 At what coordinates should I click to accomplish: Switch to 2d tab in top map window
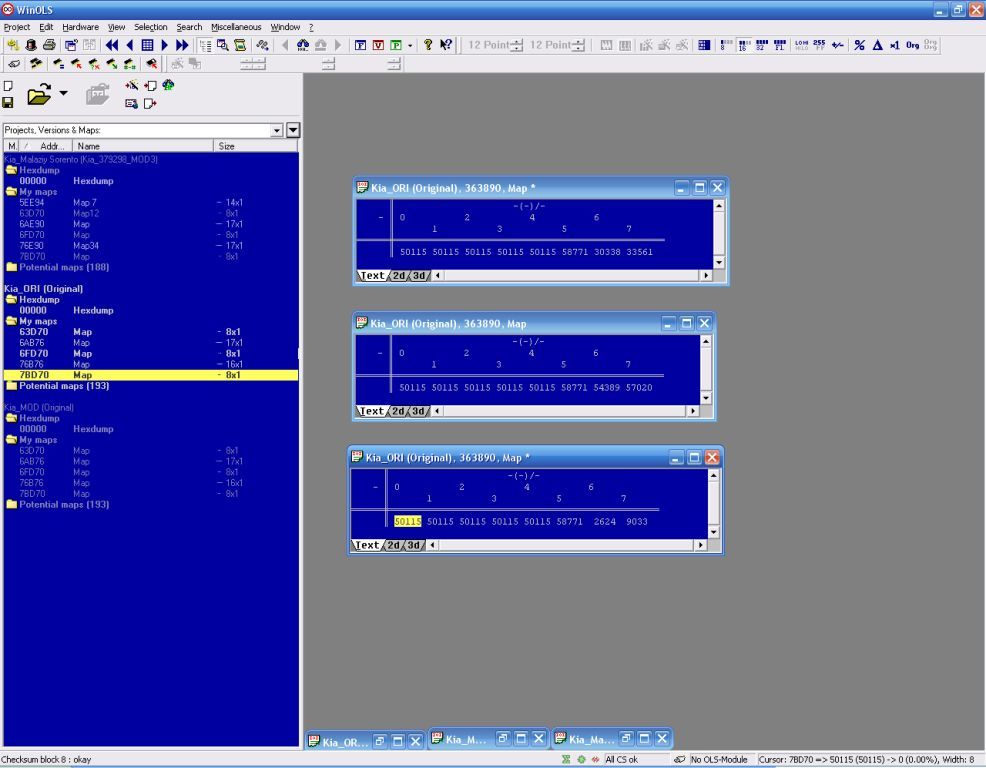point(399,275)
